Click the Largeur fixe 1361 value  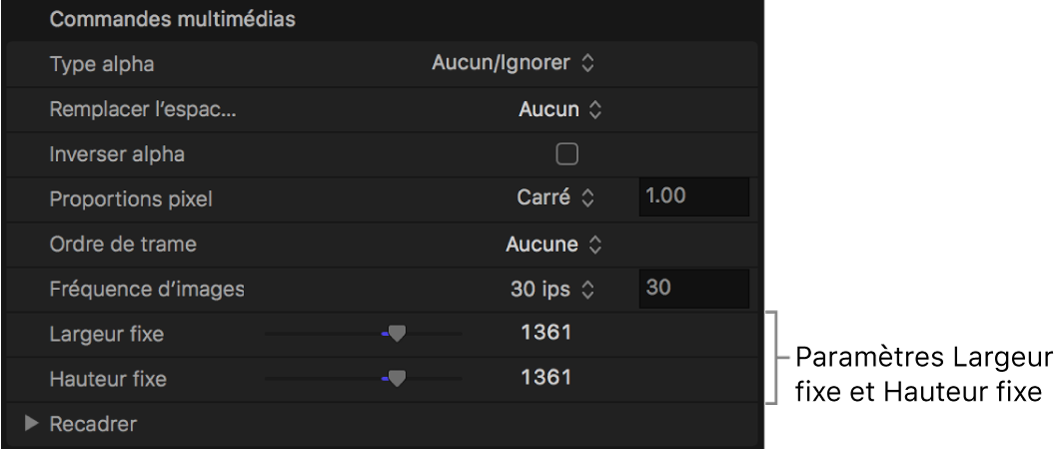(546, 333)
